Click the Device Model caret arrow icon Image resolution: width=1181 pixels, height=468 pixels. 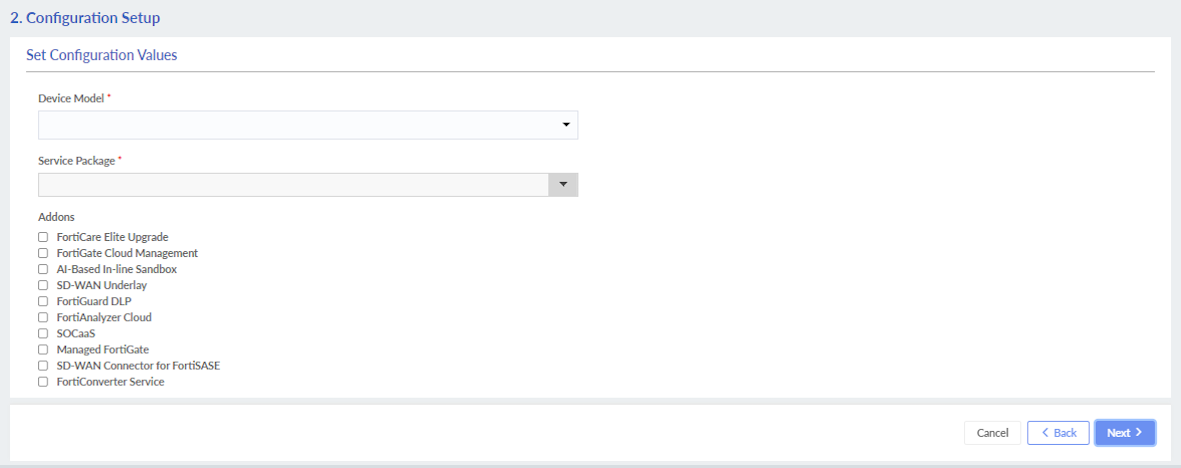point(566,125)
